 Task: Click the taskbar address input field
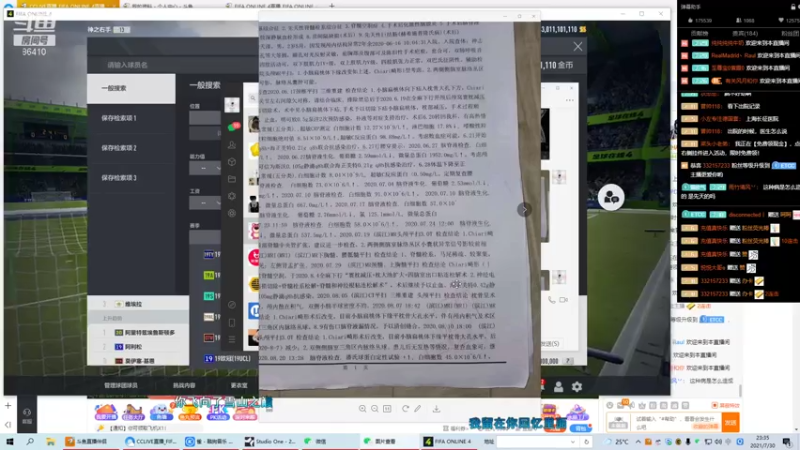(x=538, y=442)
